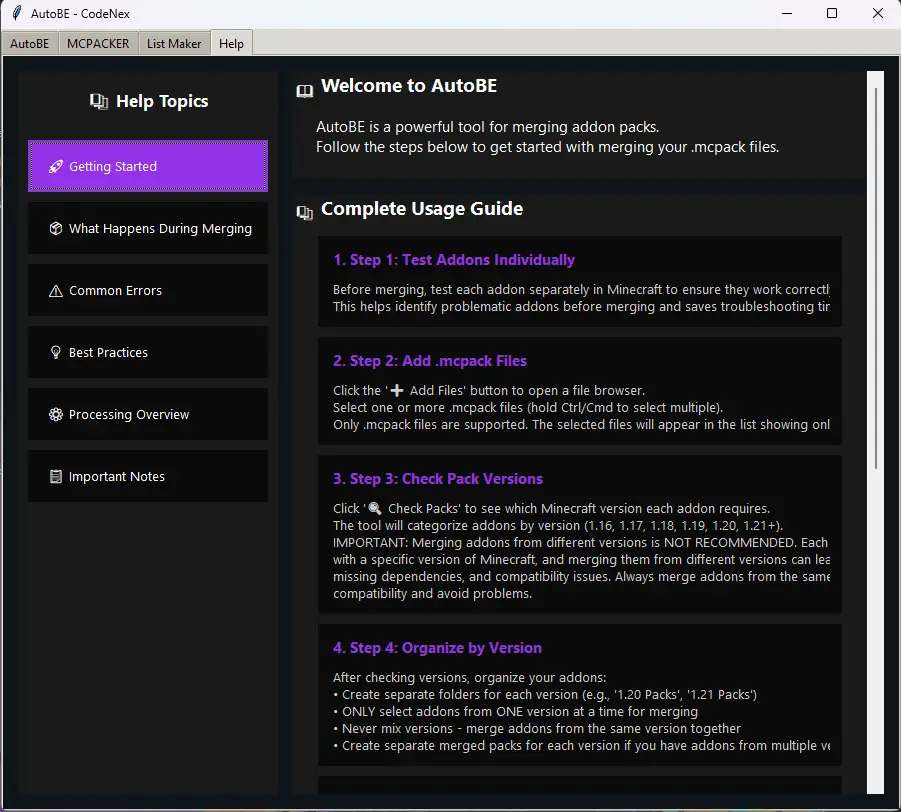Click the AutoBE feather icon in title bar
901x812 pixels.
click(x=15, y=14)
